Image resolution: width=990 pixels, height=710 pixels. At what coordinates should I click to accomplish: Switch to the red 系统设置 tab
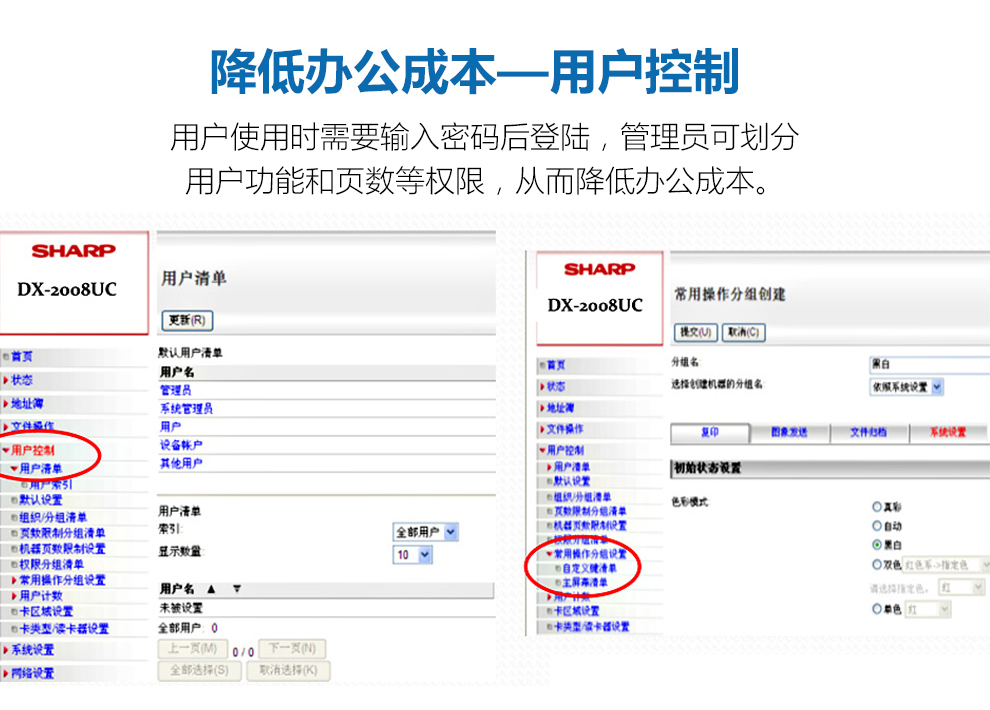[947, 433]
